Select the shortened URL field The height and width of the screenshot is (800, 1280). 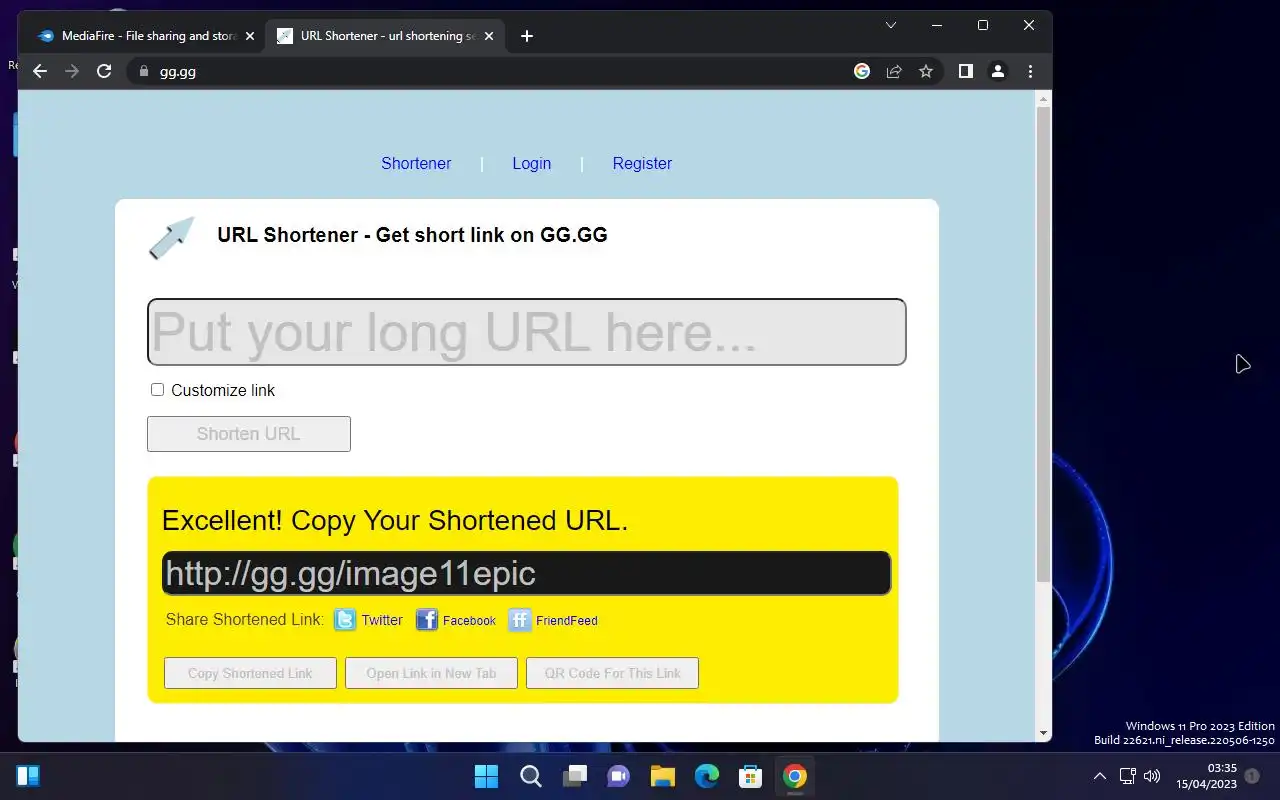[526, 573]
